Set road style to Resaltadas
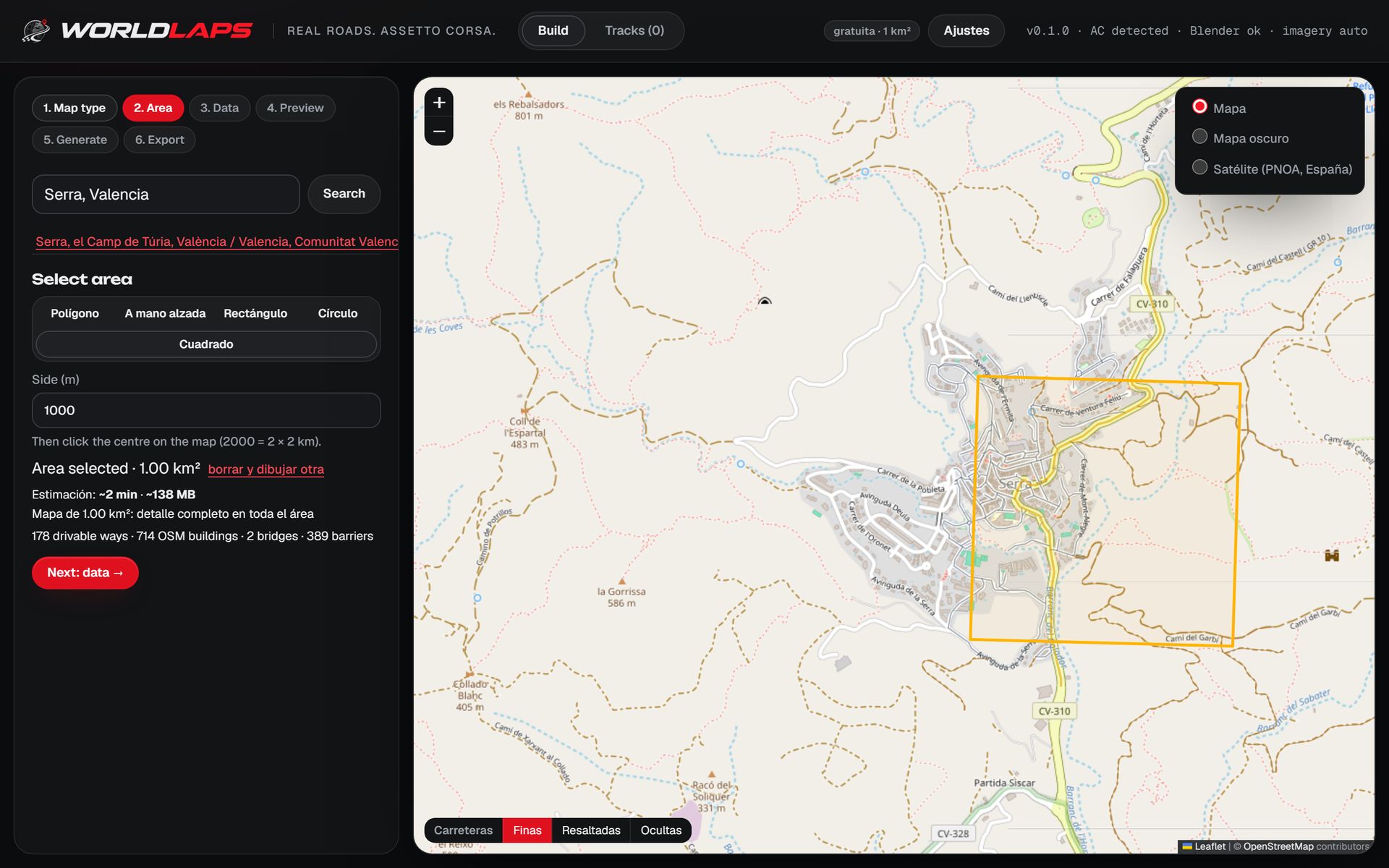The width and height of the screenshot is (1389, 868). tap(591, 830)
